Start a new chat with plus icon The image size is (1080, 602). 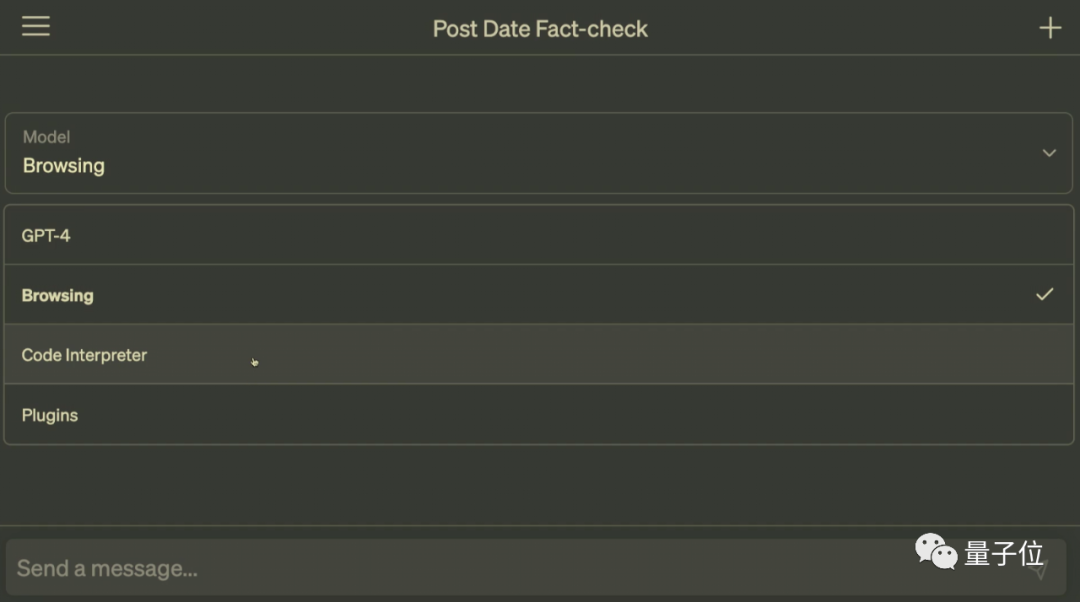coord(1050,28)
